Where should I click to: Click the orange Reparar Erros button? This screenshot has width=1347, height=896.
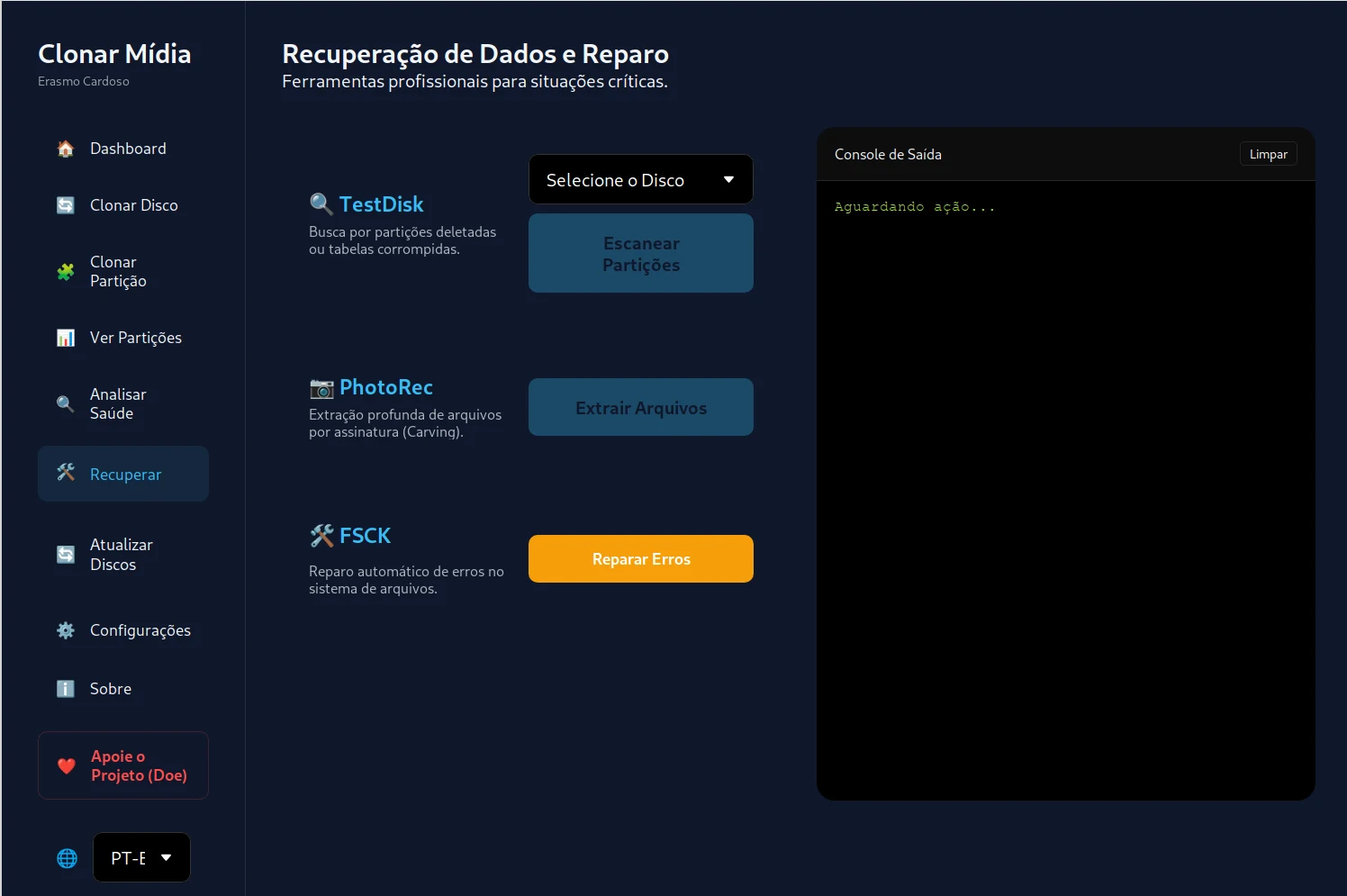(x=641, y=558)
